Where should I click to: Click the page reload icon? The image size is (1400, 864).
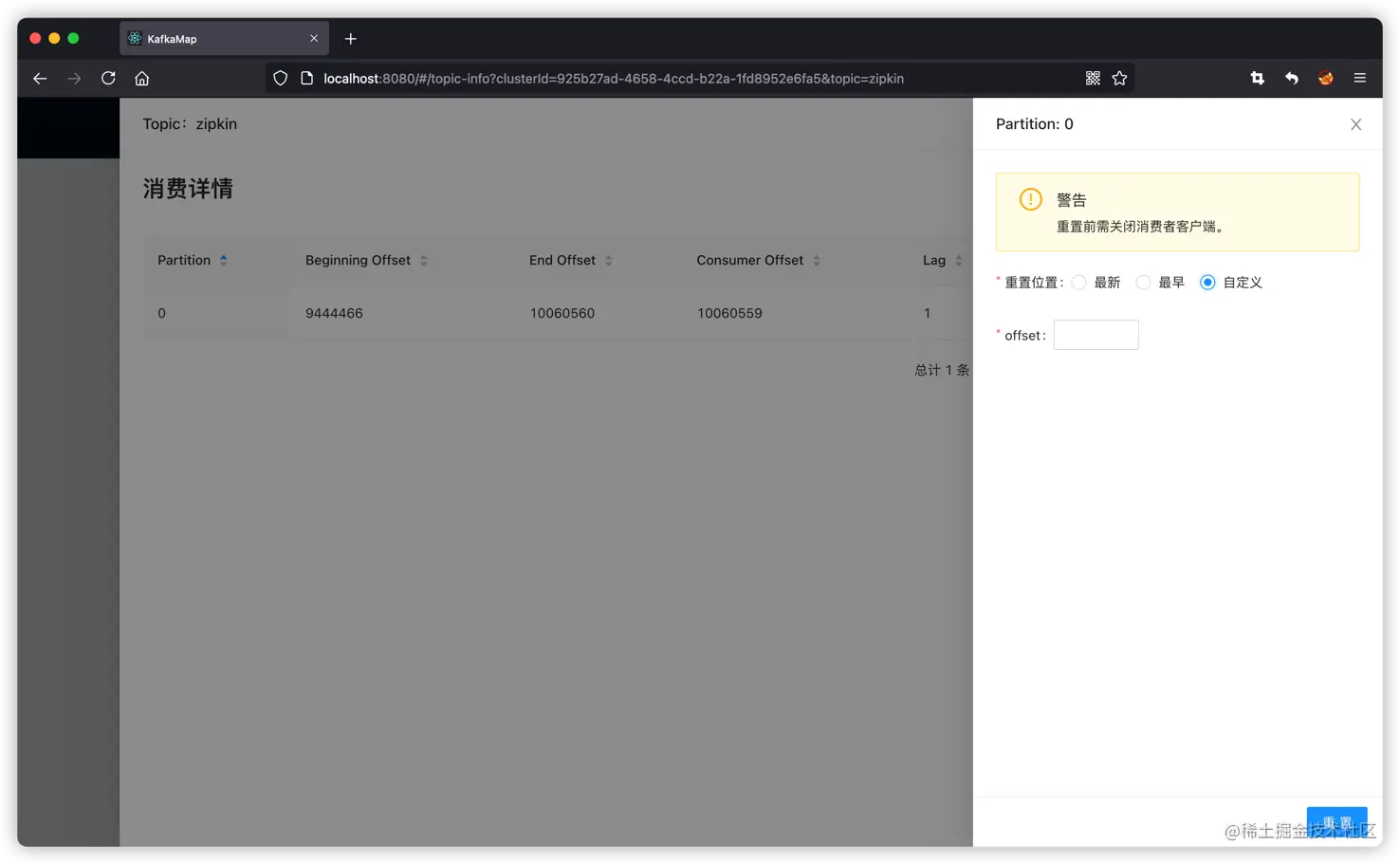pyautogui.click(x=108, y=78)
